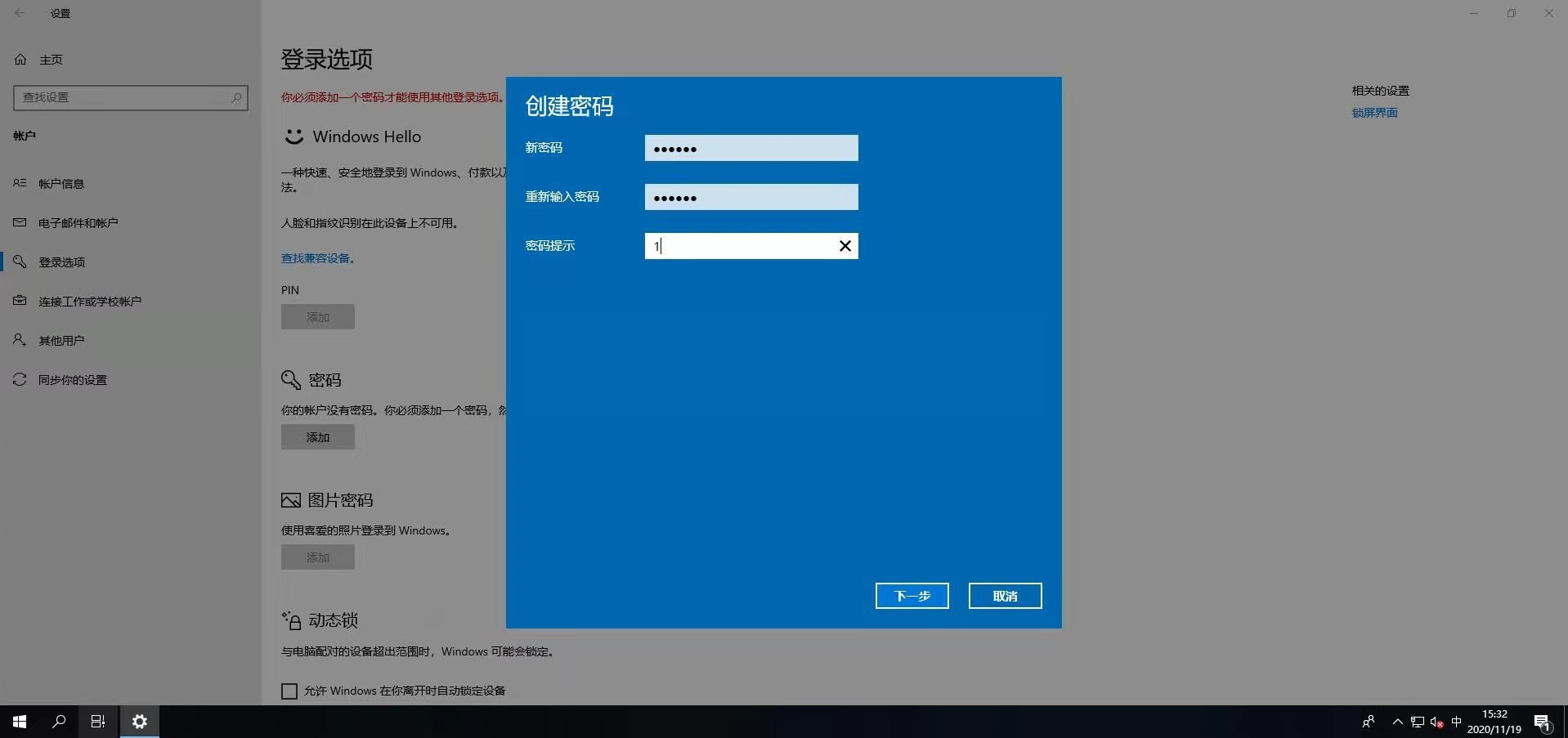
Task: Click 下一步 to continue
Action: [x=912, y=596]
